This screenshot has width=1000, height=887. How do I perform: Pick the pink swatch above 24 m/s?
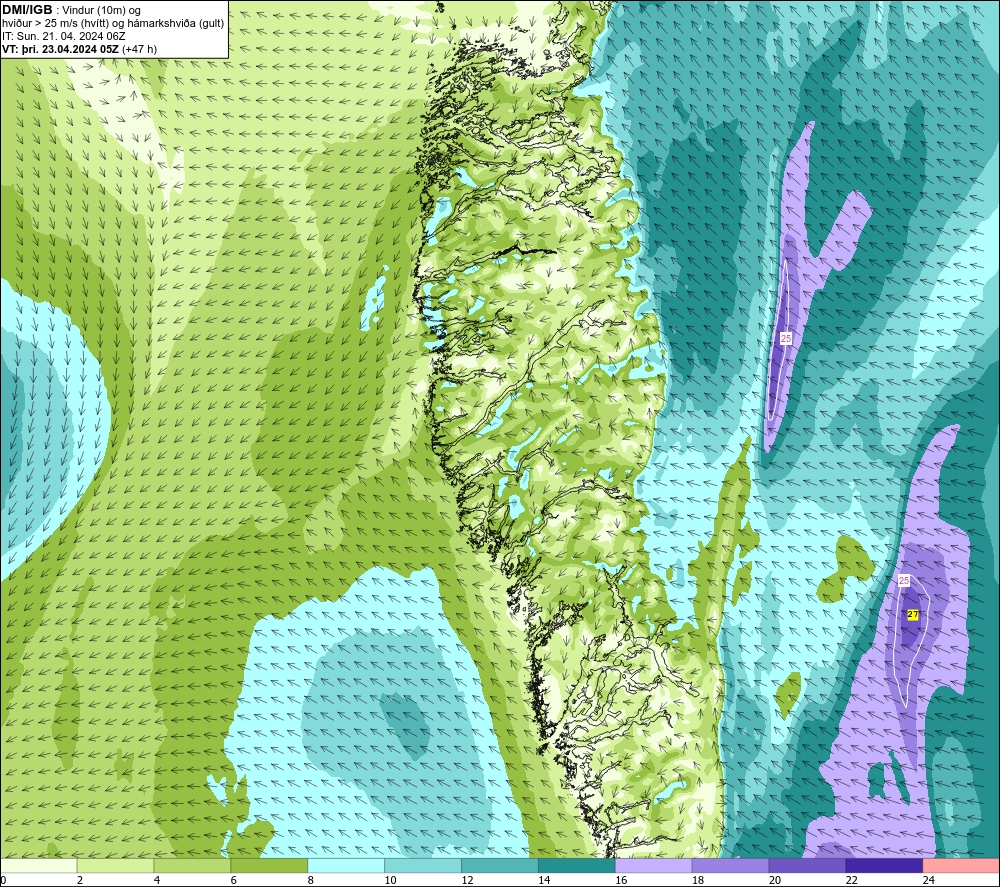(x=961, y=865)
